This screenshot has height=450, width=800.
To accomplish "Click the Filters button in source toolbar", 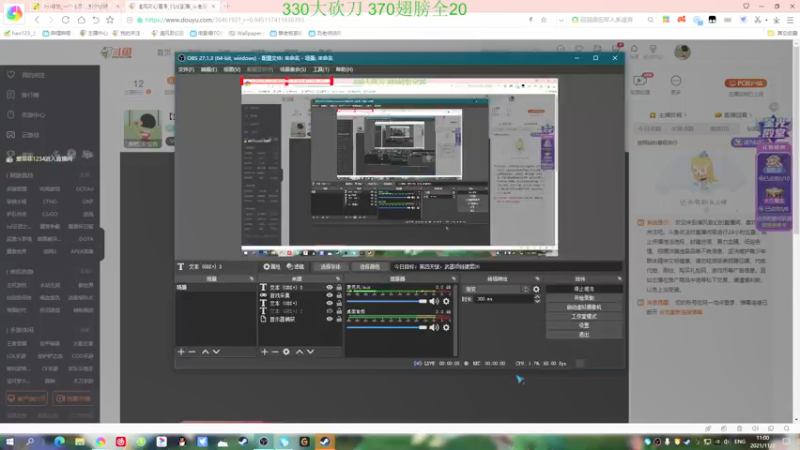I will 295,266.
